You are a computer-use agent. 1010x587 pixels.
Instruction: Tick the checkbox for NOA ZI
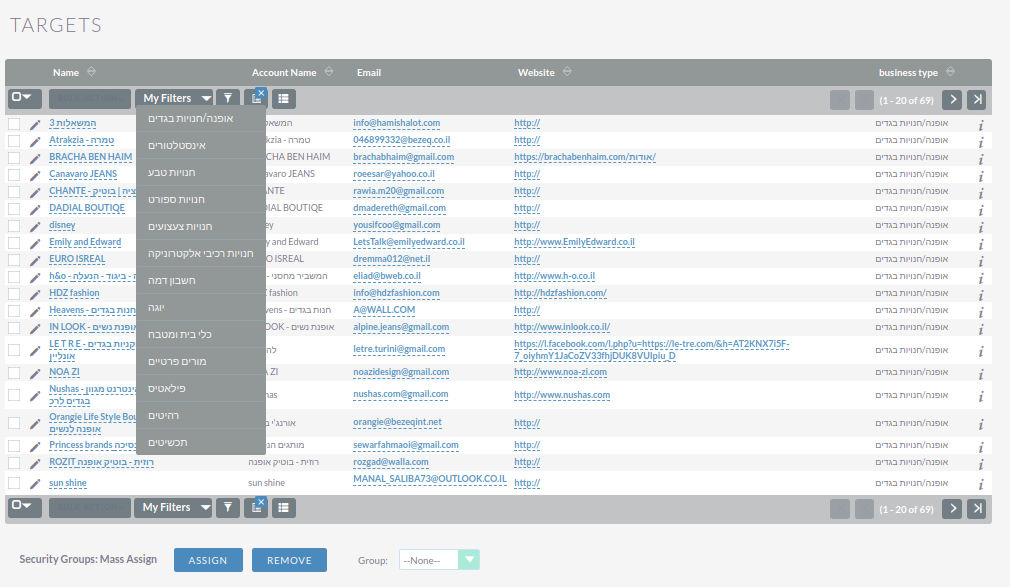click(x=14, y=373)
